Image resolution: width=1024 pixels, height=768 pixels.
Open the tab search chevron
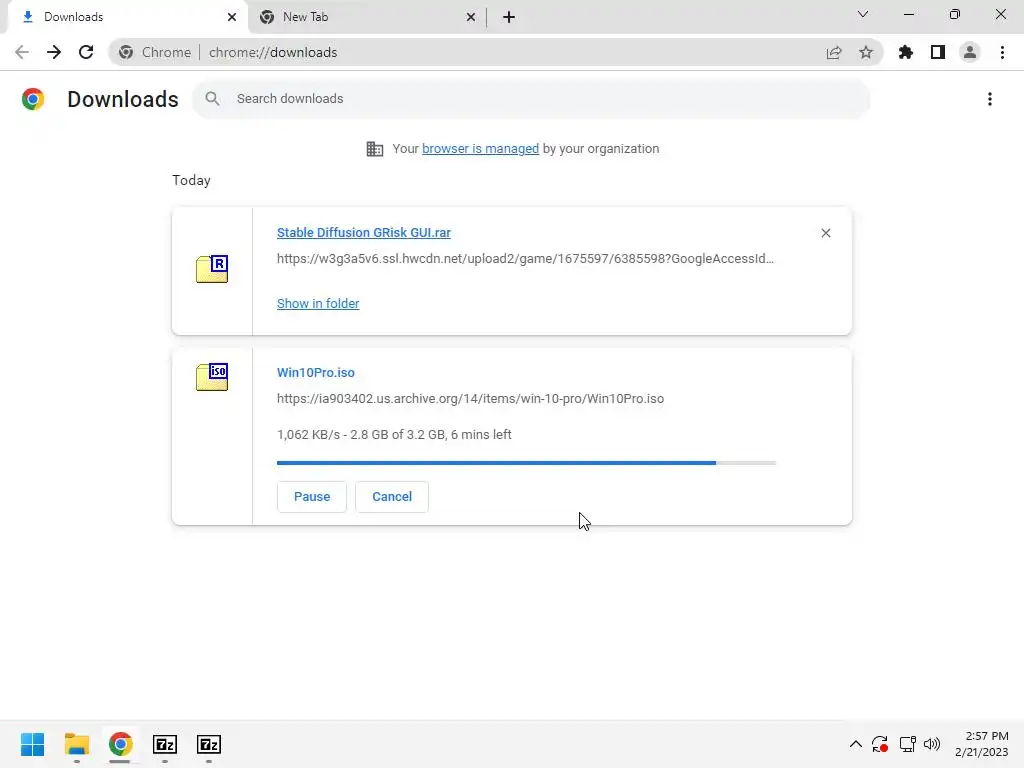click(863, 14)
